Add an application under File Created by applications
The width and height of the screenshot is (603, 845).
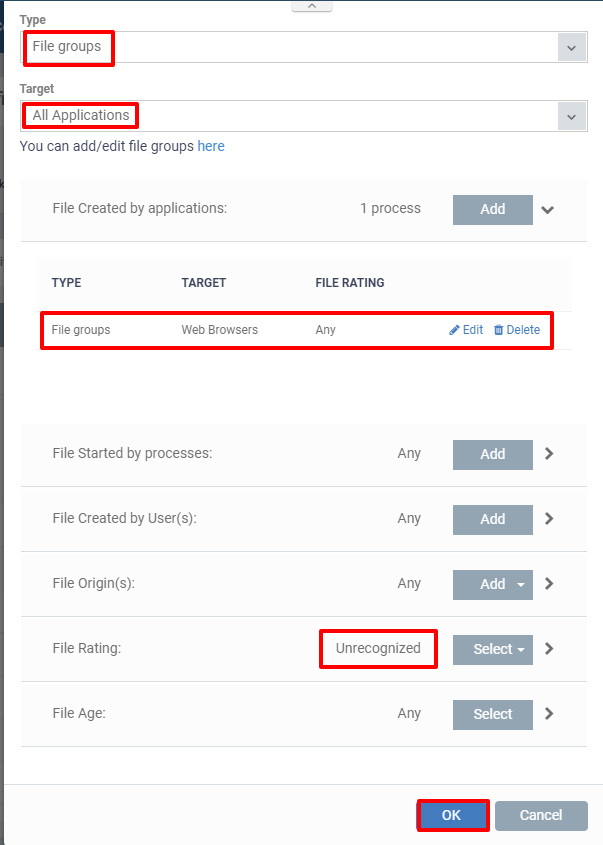click(x=493, y=210)
